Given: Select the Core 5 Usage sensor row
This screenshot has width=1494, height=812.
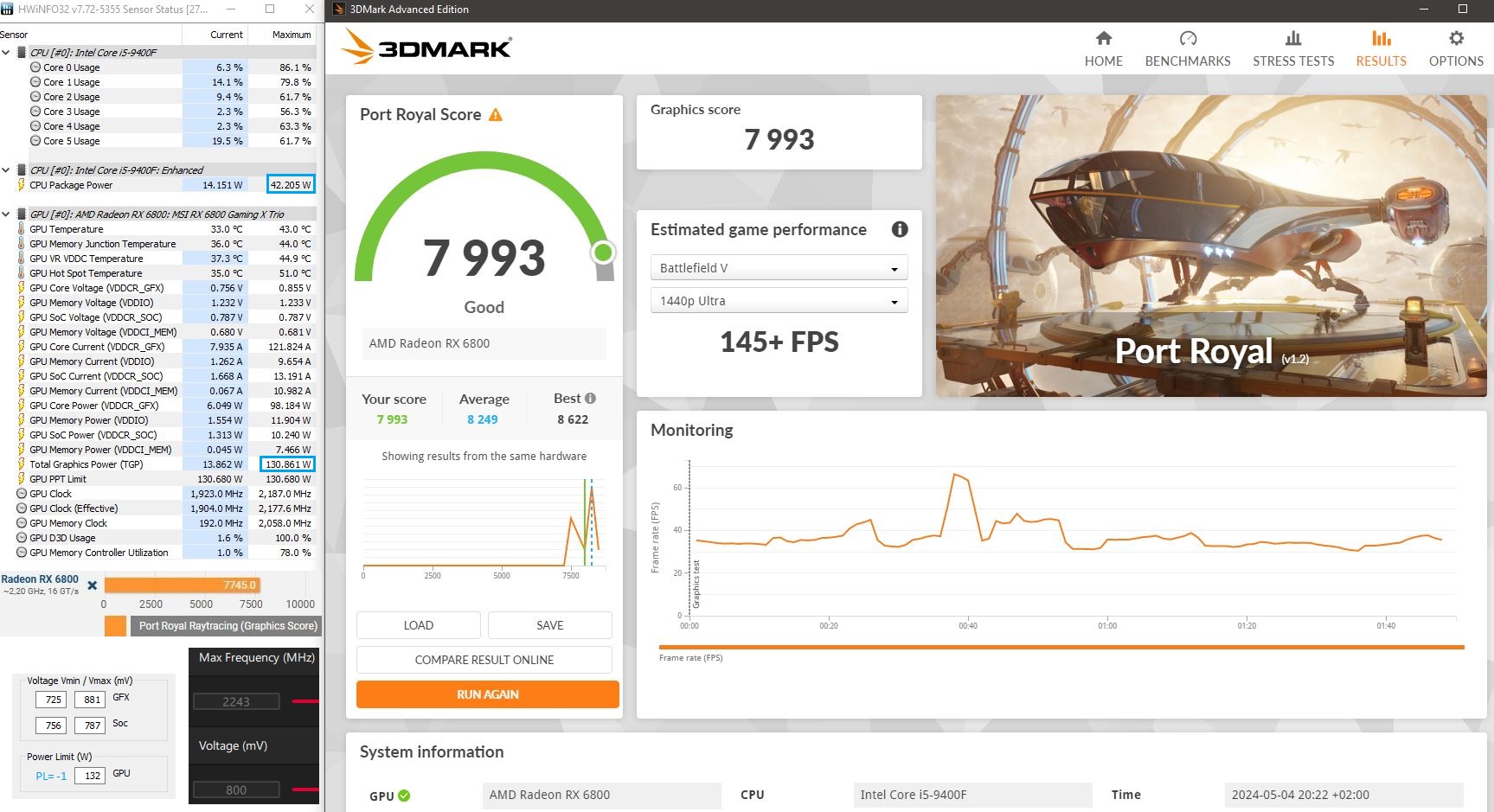Looking at the screenshot, I should [x=157, y=141].
